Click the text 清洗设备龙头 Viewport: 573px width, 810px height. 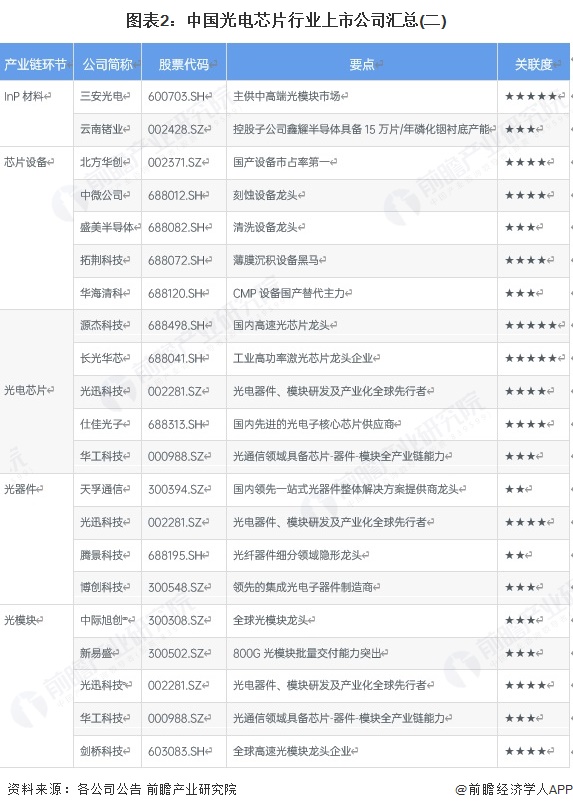click(265, 227)
